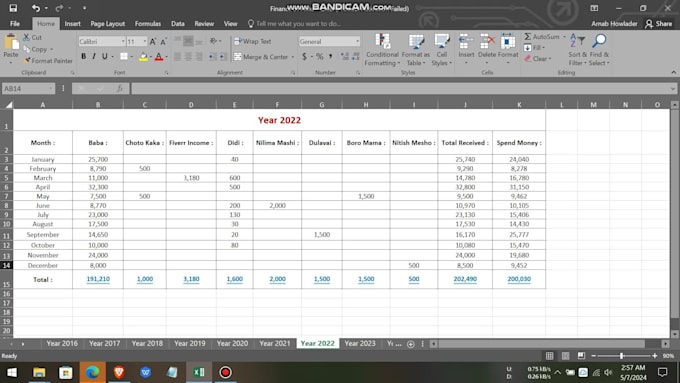Toggle Merge & Center

tap(261, 56)
